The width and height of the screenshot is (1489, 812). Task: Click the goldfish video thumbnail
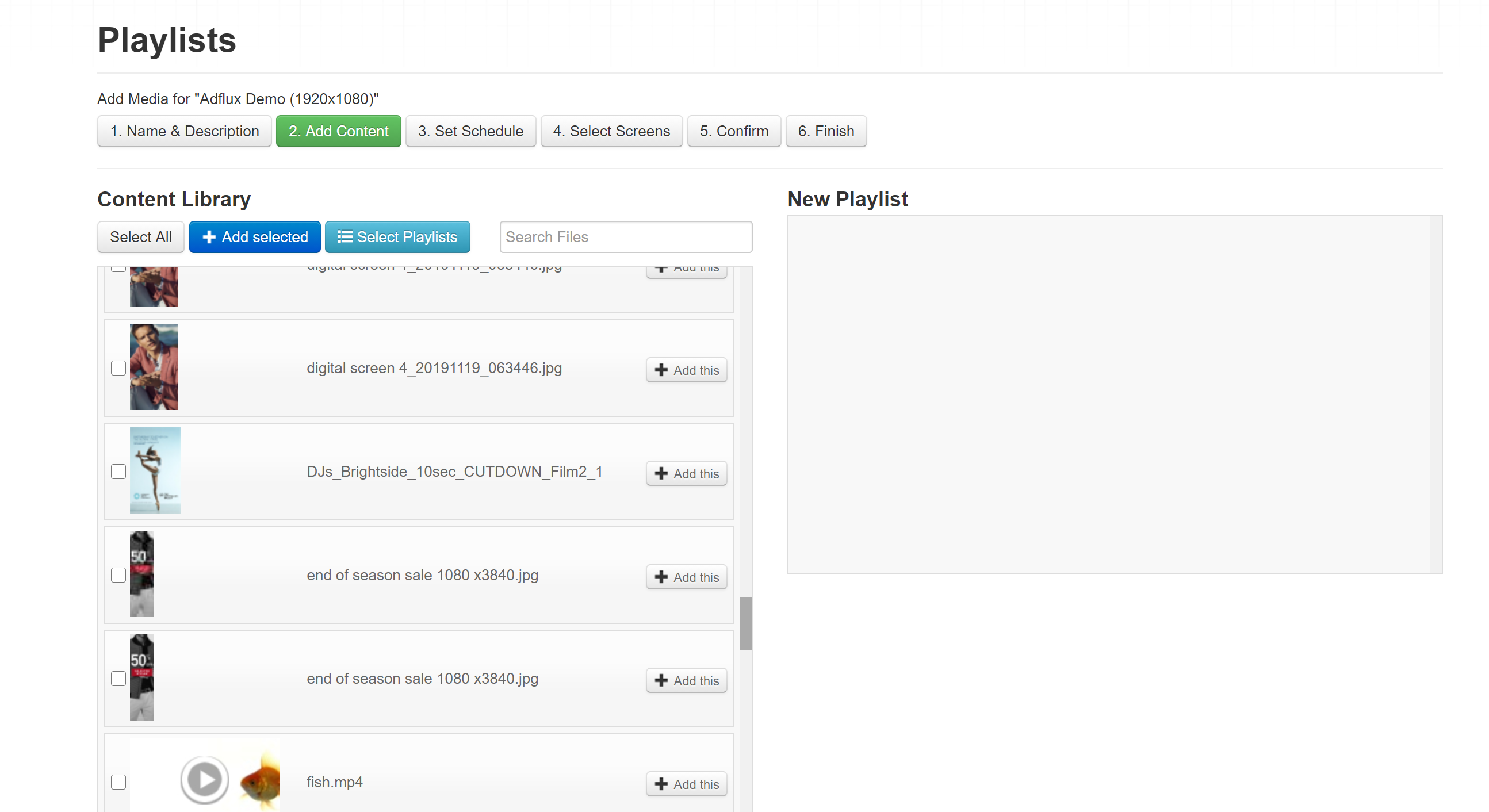[x=260, y=780]
